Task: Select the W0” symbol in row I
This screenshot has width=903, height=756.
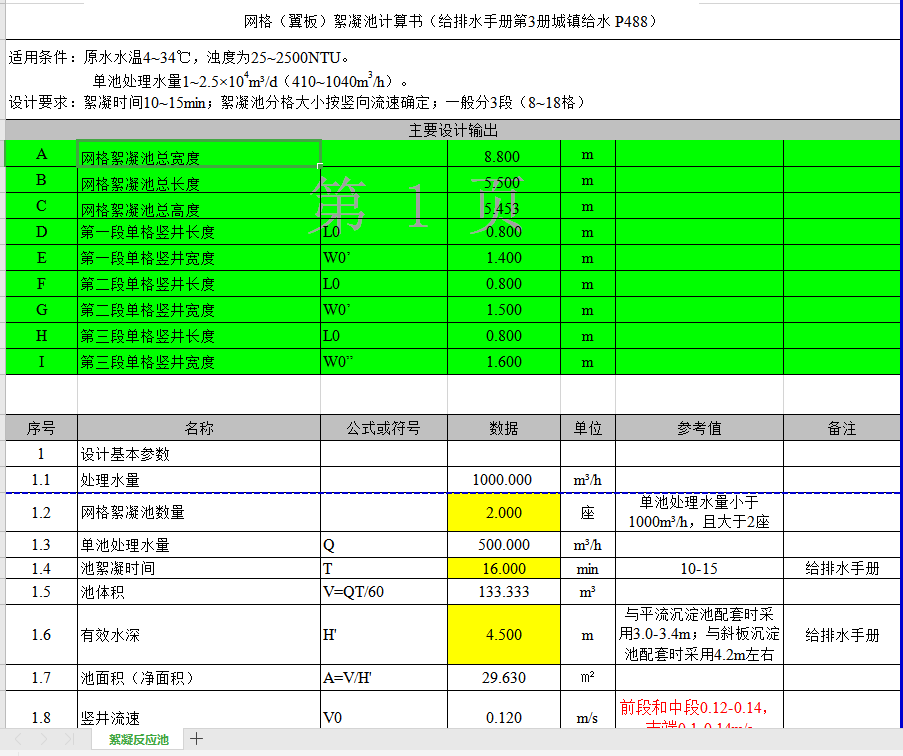Action: (x=384, y=362)
